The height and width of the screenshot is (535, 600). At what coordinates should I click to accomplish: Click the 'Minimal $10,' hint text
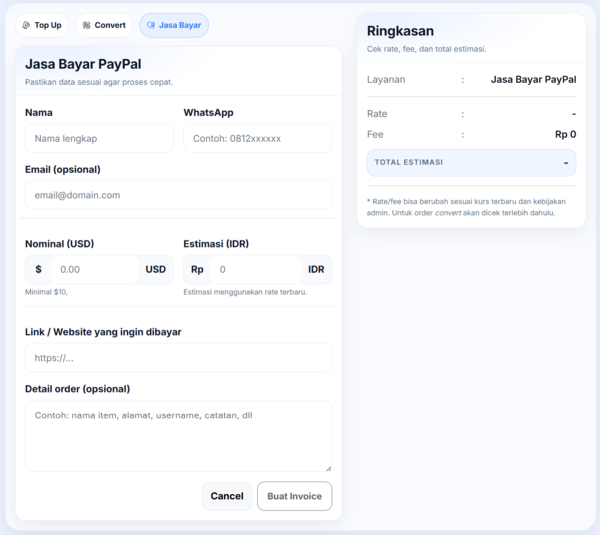click(x=46, y=292)
